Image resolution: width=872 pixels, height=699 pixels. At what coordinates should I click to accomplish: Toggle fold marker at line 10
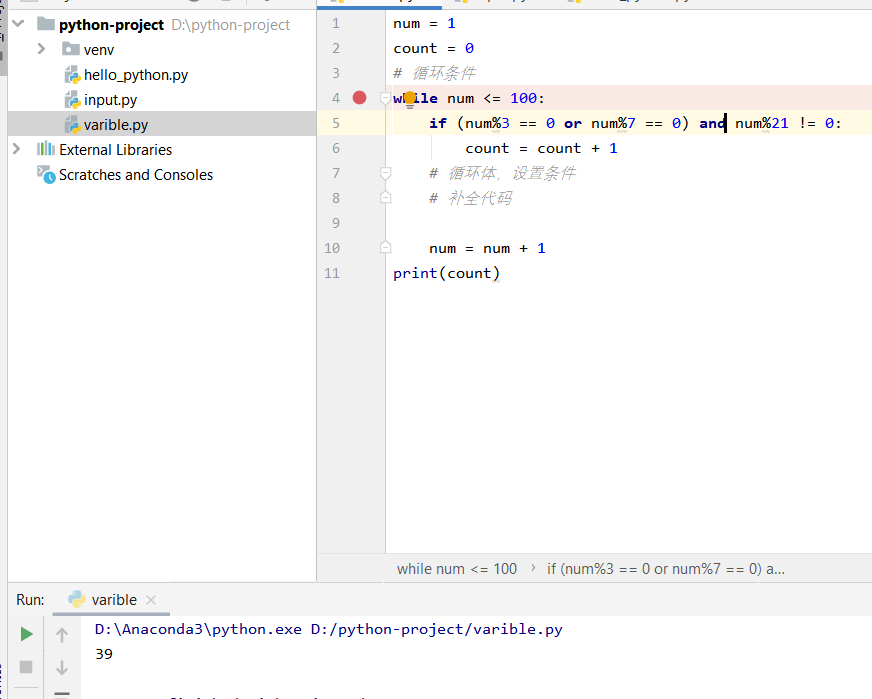click(385, 247)
